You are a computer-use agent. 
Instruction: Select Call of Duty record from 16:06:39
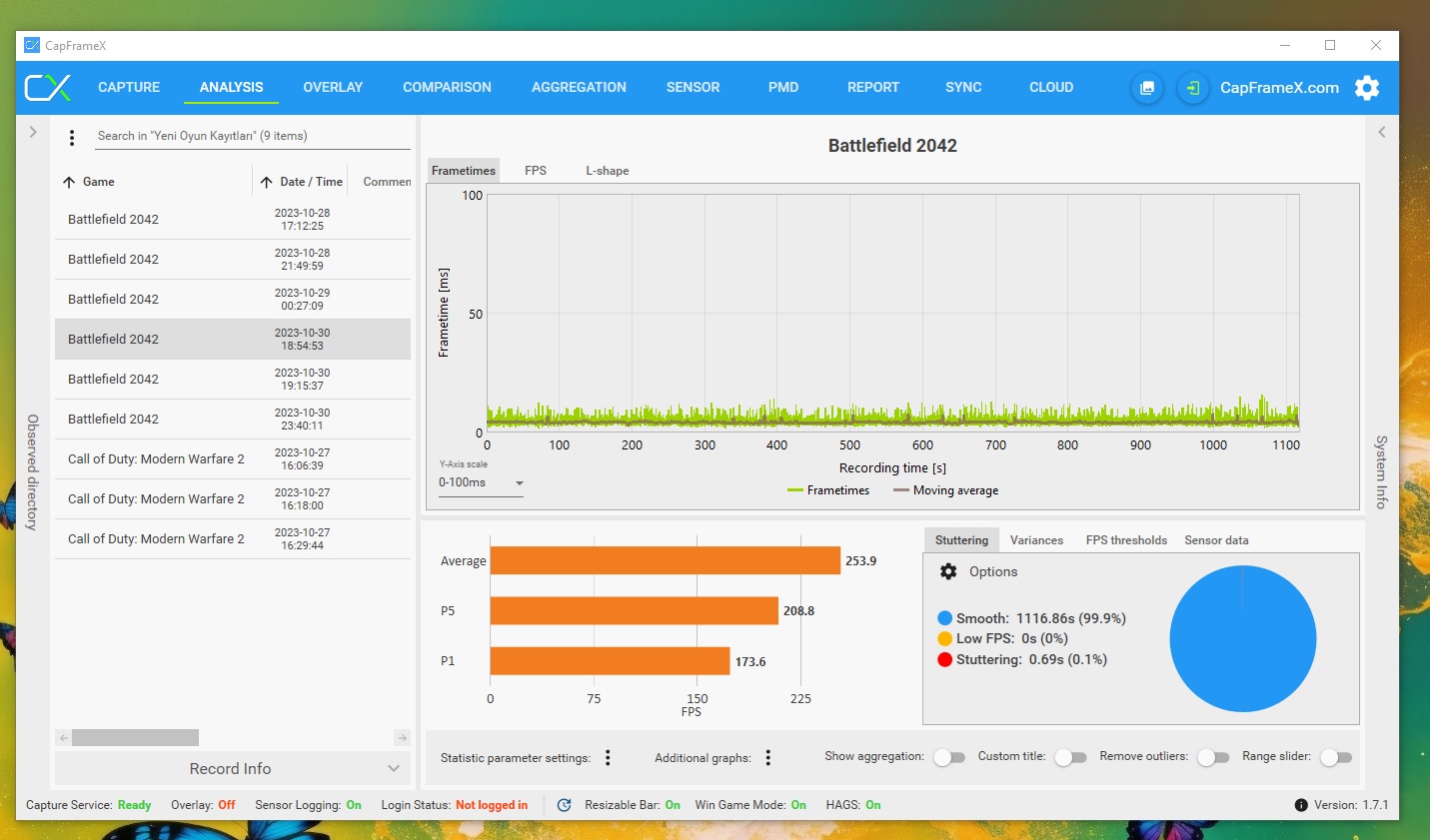(x=233, y=459)
